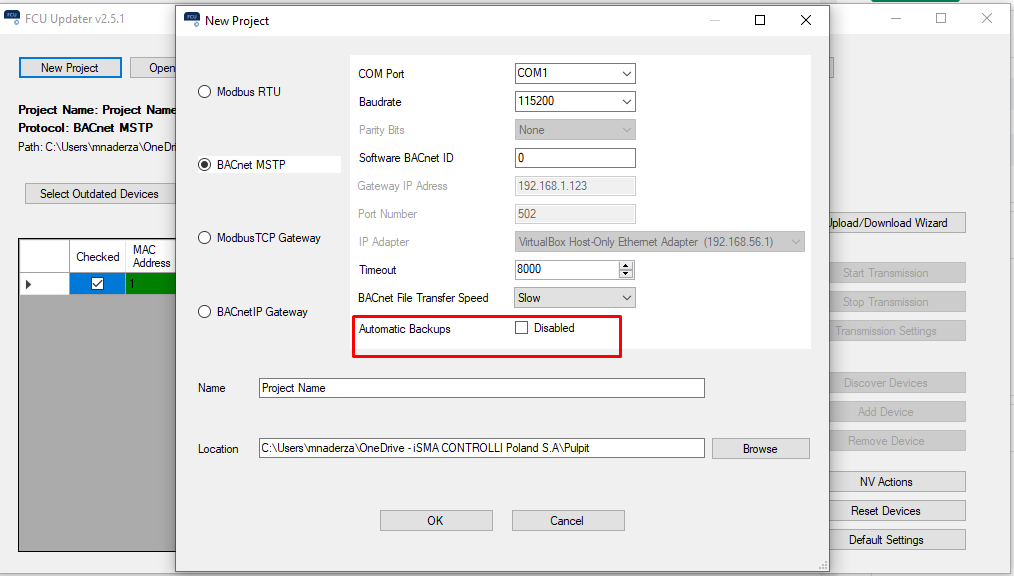Confirm the dialog with OK

tap(436, 520)
